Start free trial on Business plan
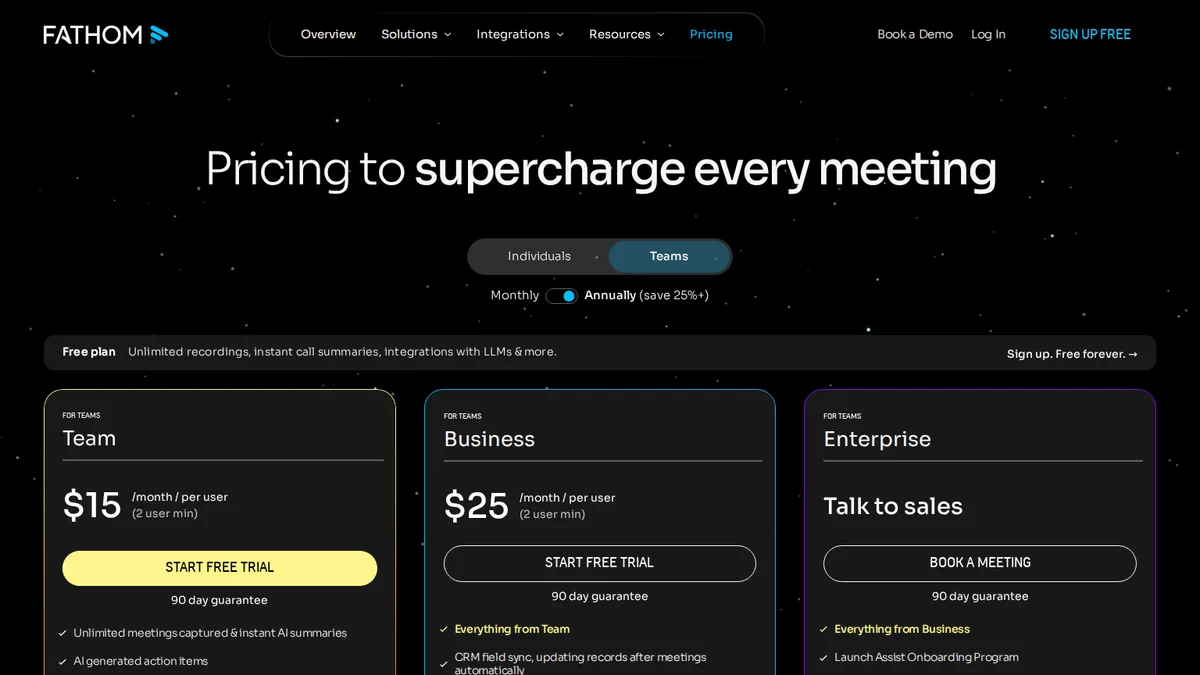The width and height of the screenshot is (1200, 675). click(600, 563)
